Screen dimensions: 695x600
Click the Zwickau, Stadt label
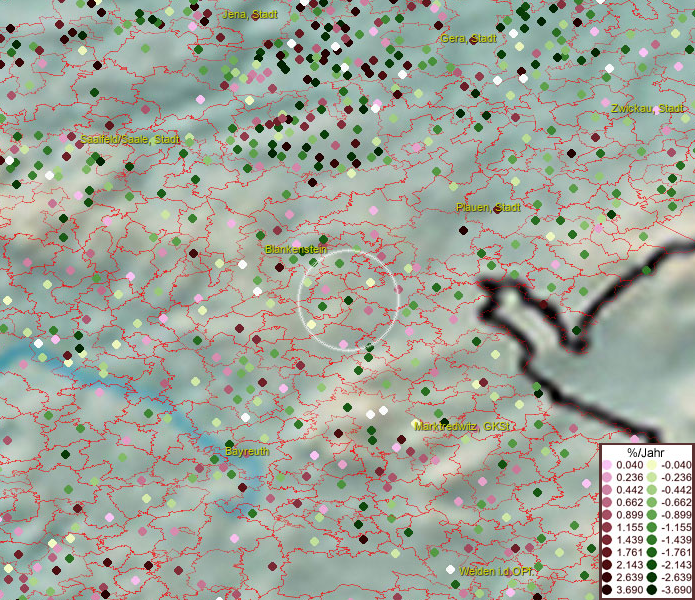(x=647, y=107)
